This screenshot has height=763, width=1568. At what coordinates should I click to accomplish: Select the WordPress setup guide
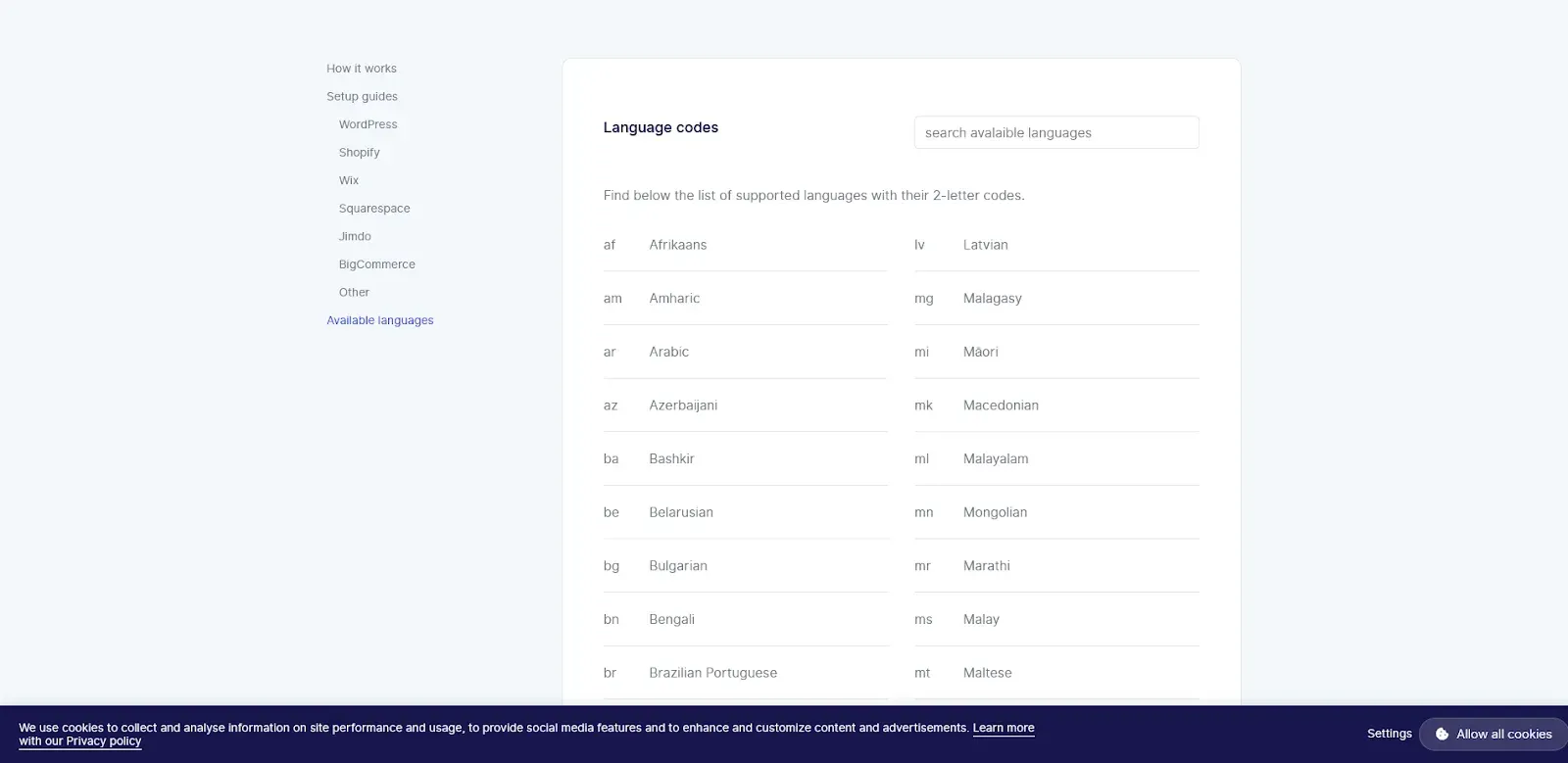(367, 124)
